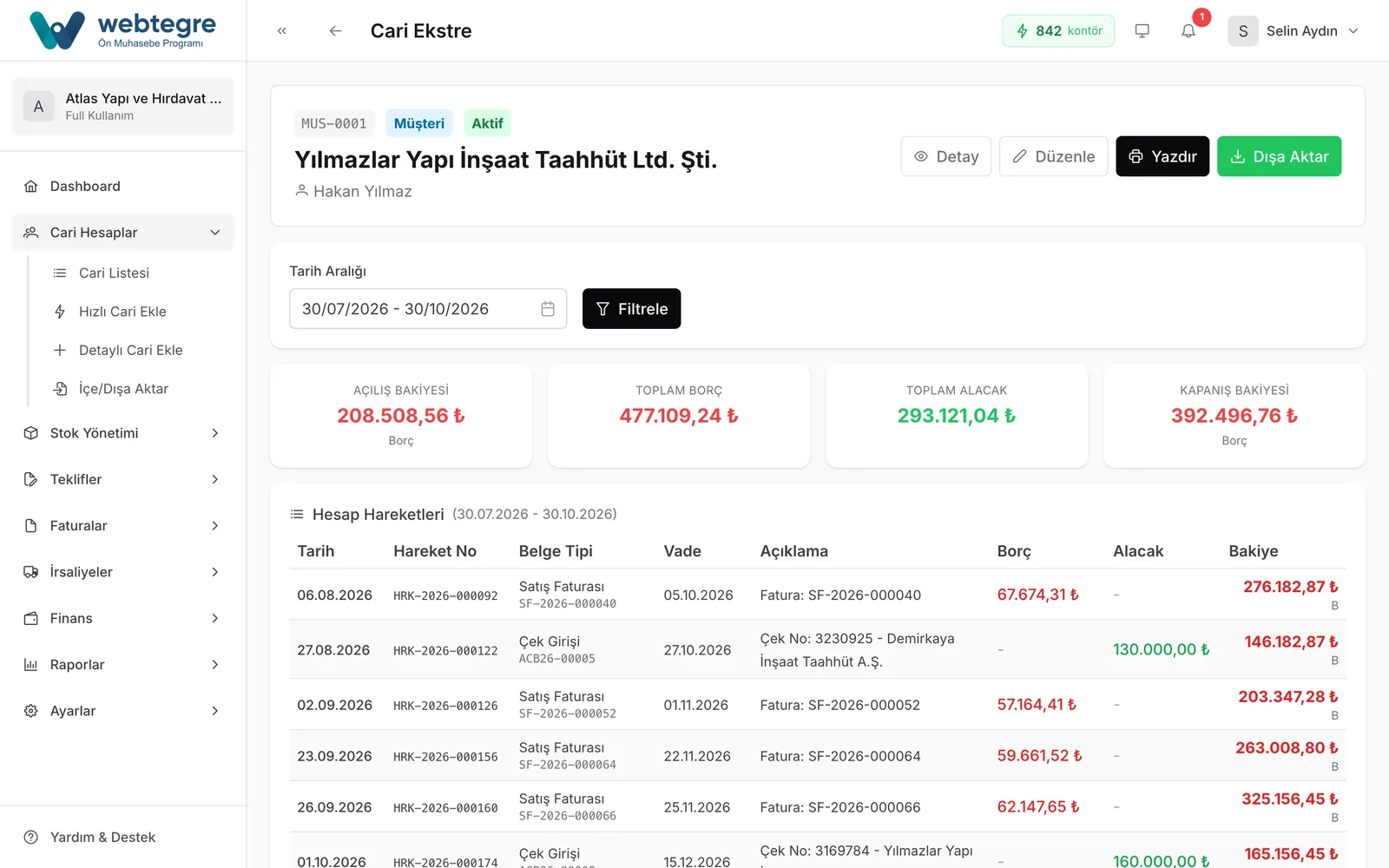Expand the Faturalar menu
Screen dimensions: 1389x868
click(122, 525)
